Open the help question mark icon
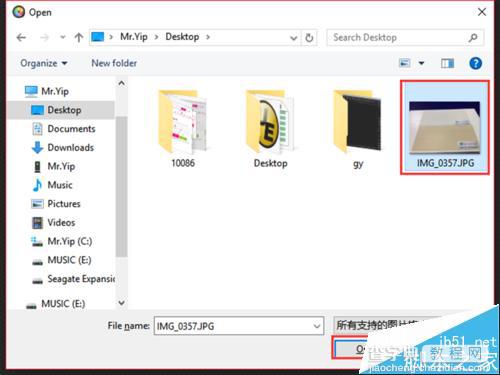 coord(476,63)
